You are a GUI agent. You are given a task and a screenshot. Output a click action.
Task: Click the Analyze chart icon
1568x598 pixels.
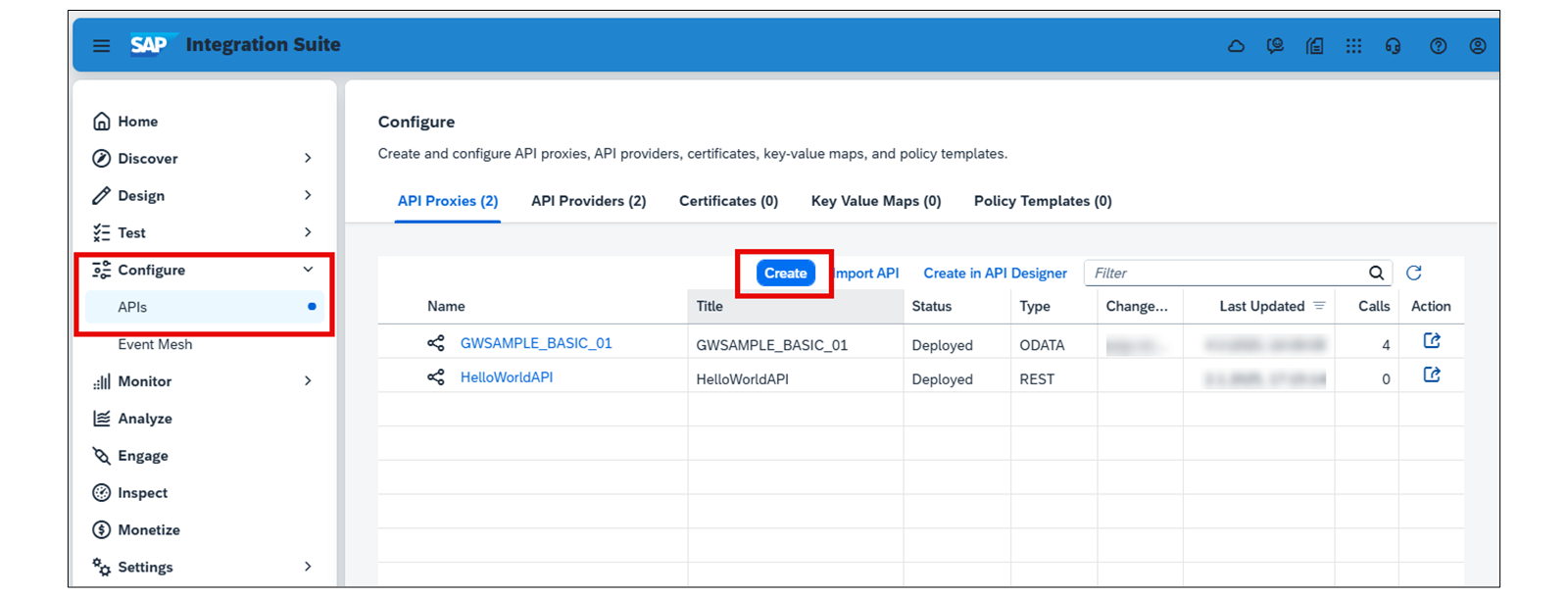(101, 419)
